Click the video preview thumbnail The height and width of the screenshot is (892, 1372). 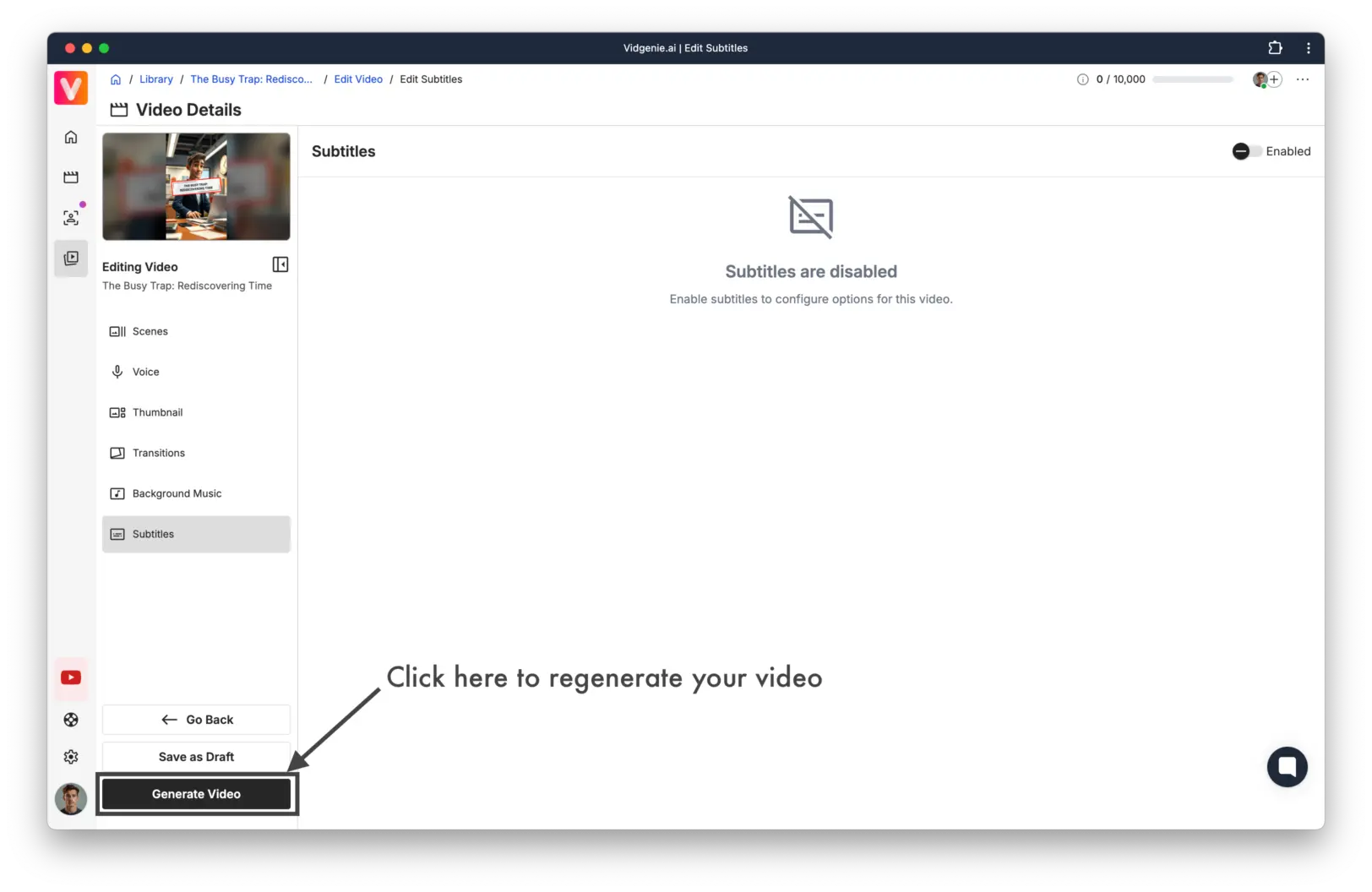[x=196, y=187]
